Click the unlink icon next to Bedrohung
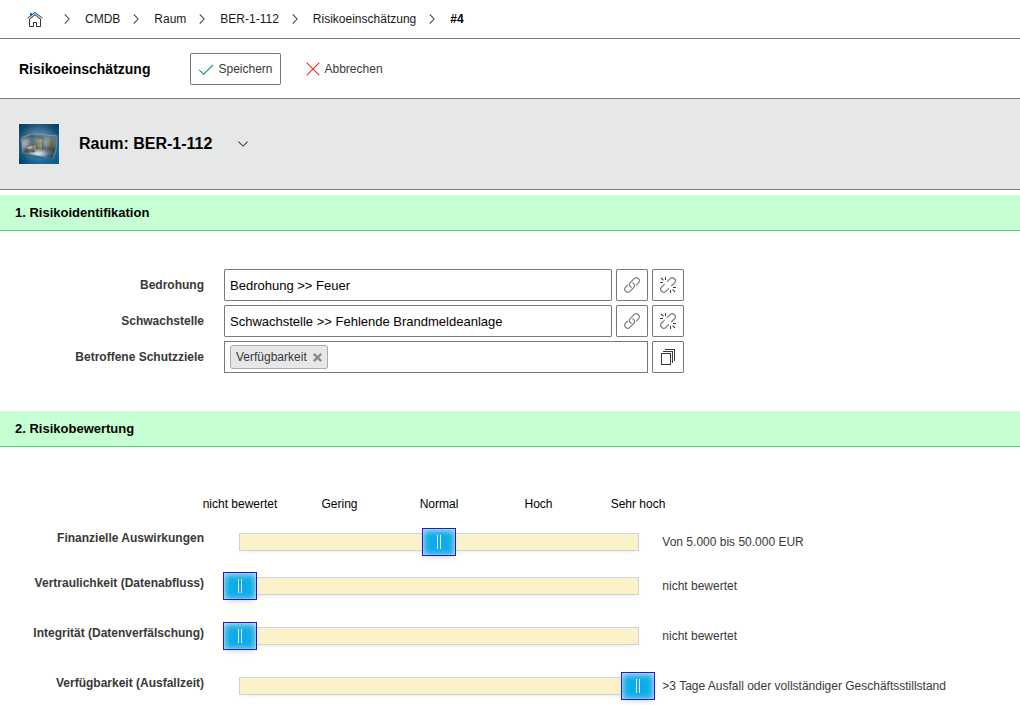1020x705 pixels. [x=668, y=285]
